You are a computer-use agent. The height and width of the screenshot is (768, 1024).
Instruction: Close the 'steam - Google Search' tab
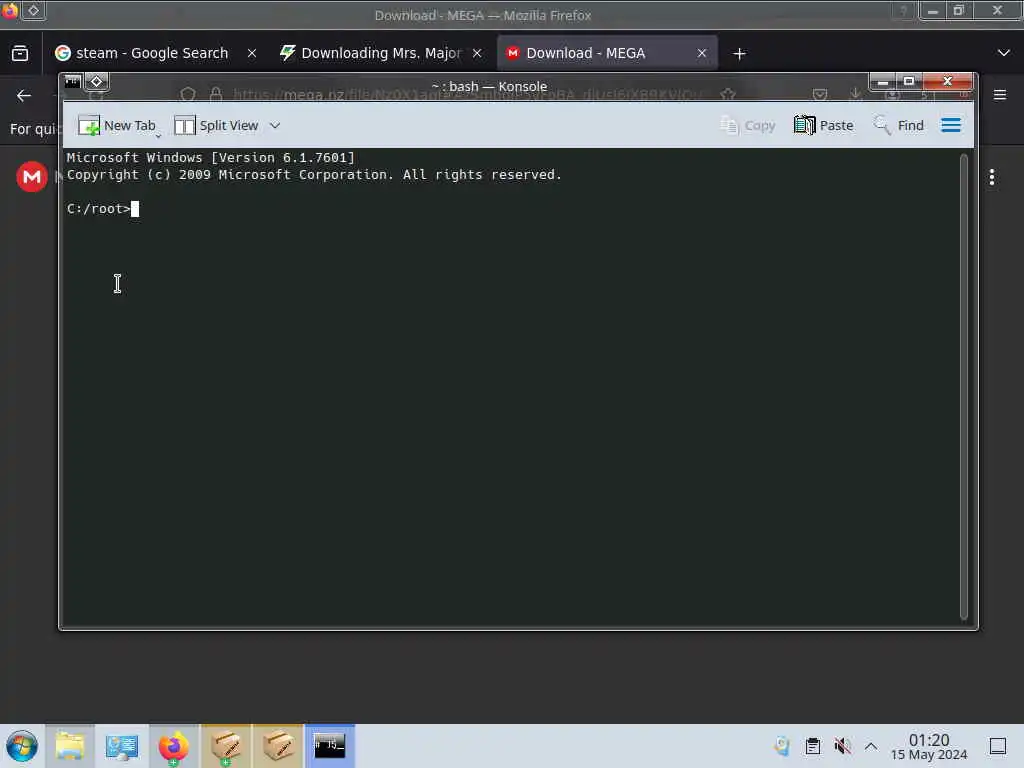coord(251,53)
